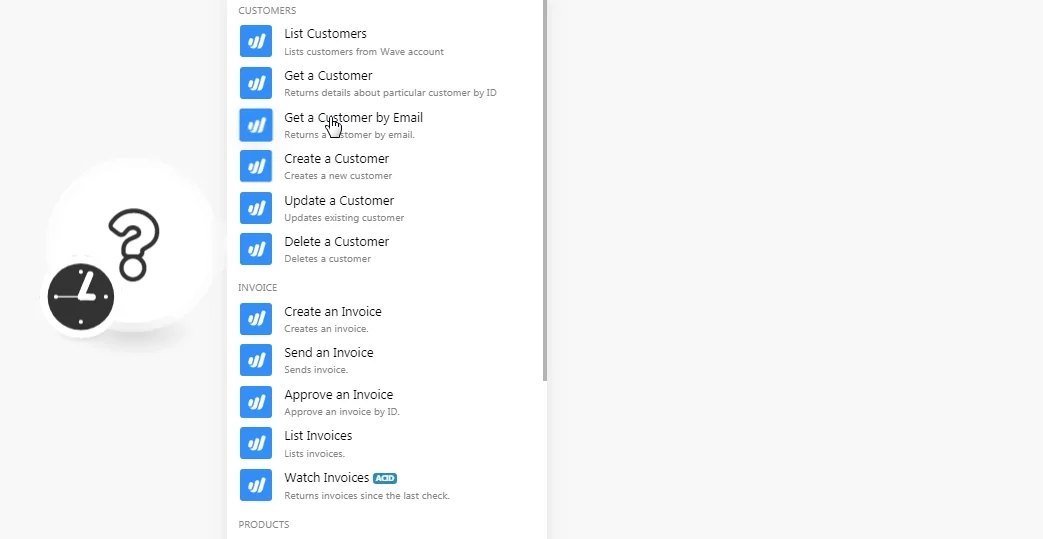Click the ACID tag on Watch Invoices
Image resolution: width=1043 pixels, height=539 pixels.
(x=384, y=478)
